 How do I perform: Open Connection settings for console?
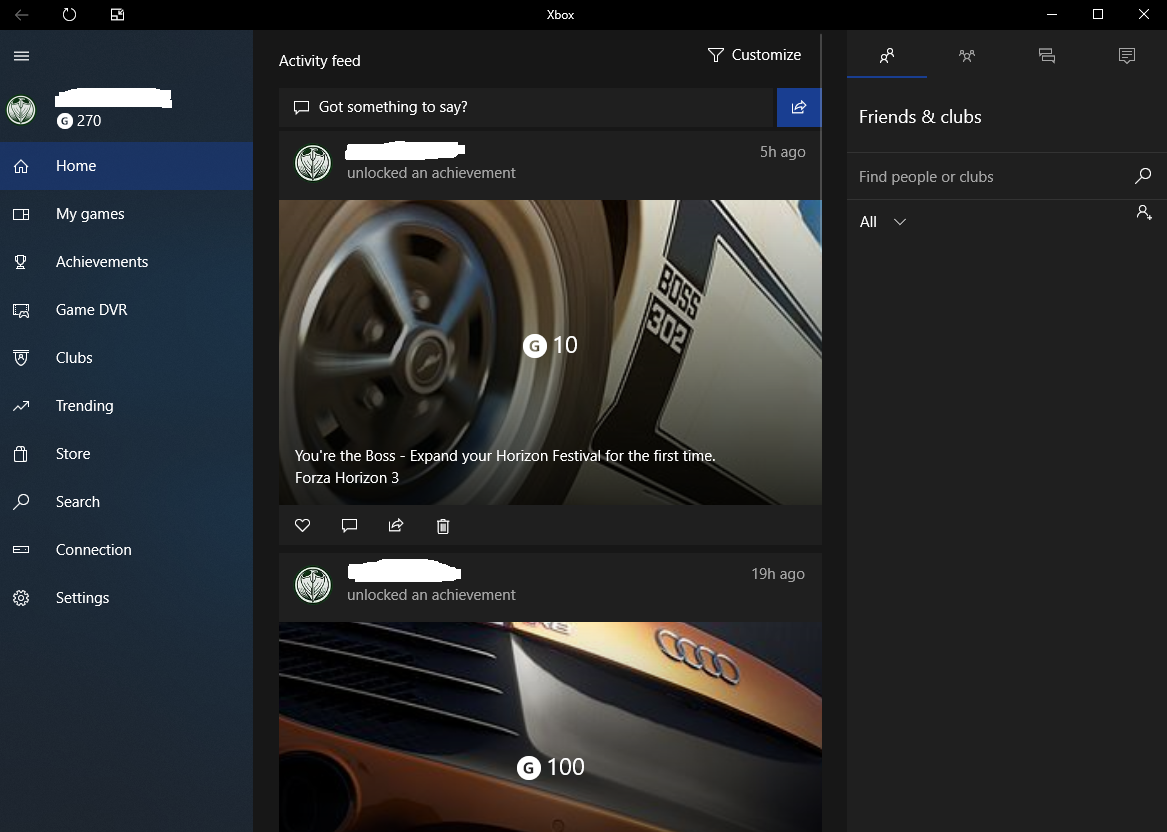127,550
